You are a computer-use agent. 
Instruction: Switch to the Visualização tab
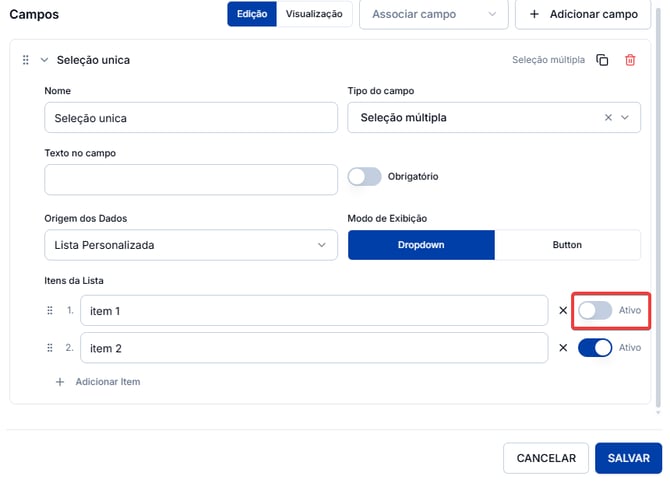[314, 14]
